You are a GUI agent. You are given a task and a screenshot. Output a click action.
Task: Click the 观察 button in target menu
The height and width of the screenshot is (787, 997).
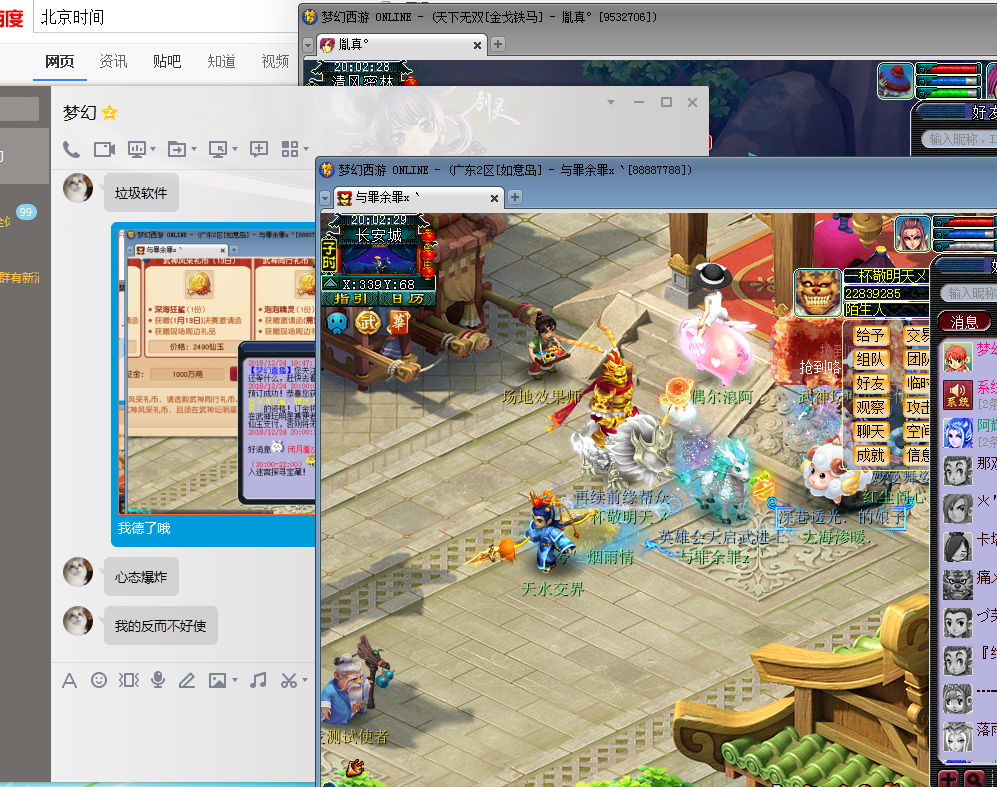pos(870,407)
